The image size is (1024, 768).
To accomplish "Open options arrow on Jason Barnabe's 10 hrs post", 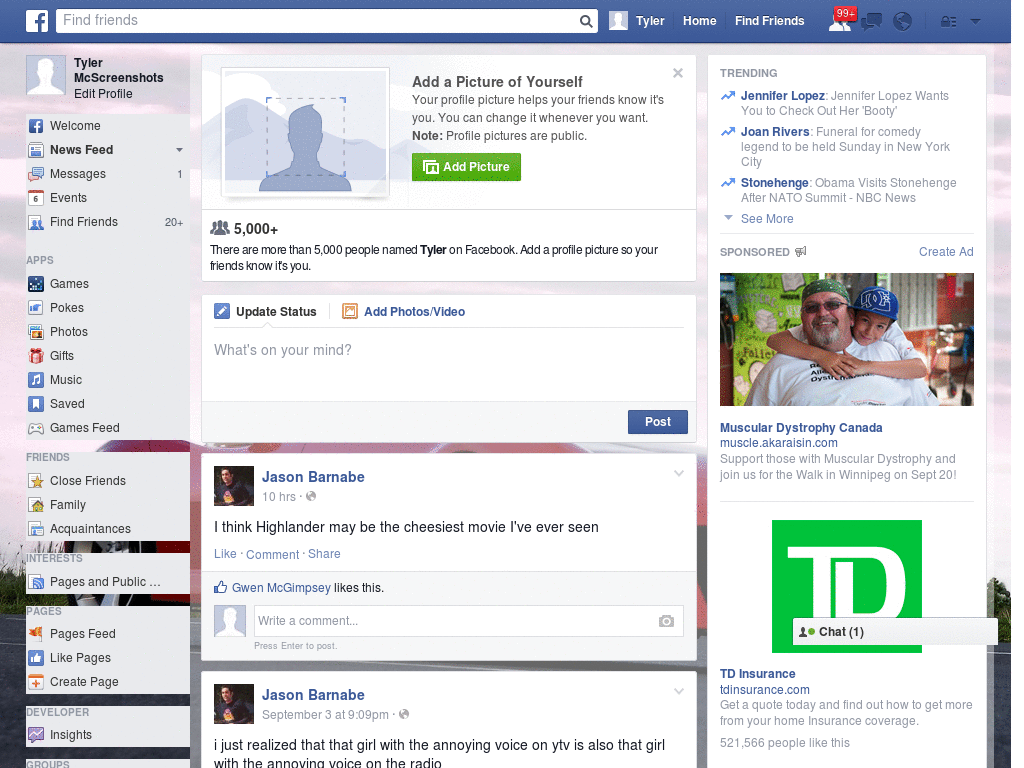I will pyautogui.click(x=679, y=473).
